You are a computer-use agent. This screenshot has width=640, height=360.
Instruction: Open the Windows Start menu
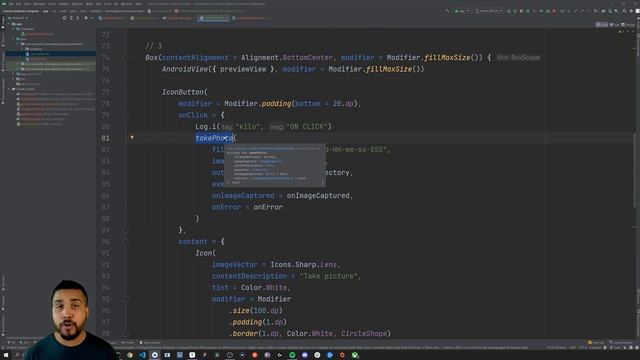(6, 355)
